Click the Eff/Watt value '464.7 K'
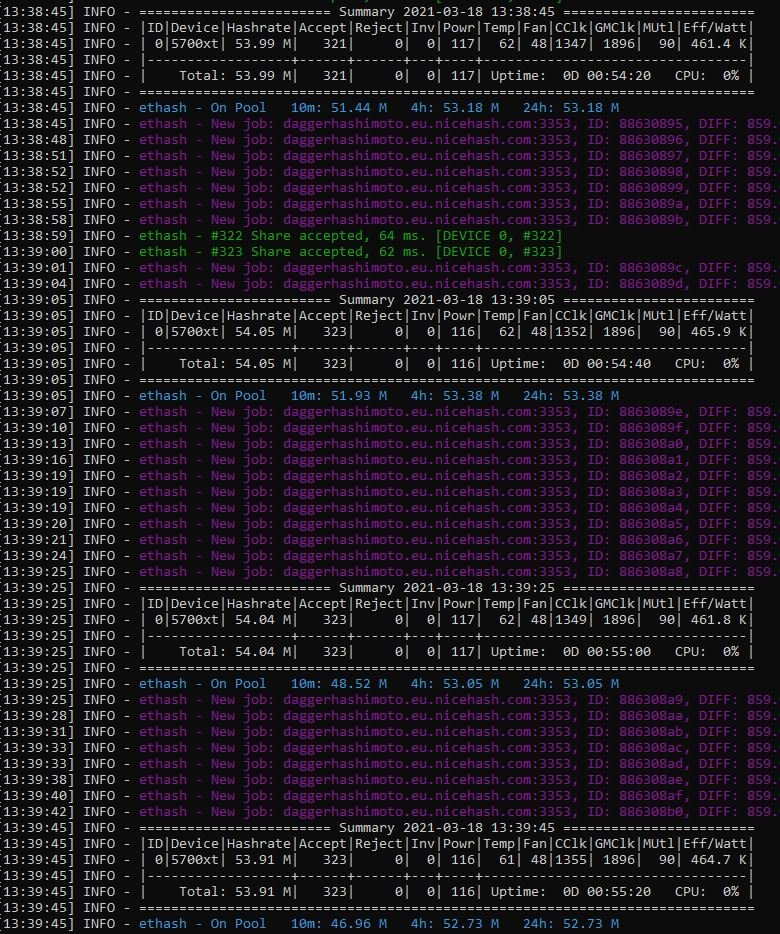Screen dimensions: 780x934 pos(719,860)
